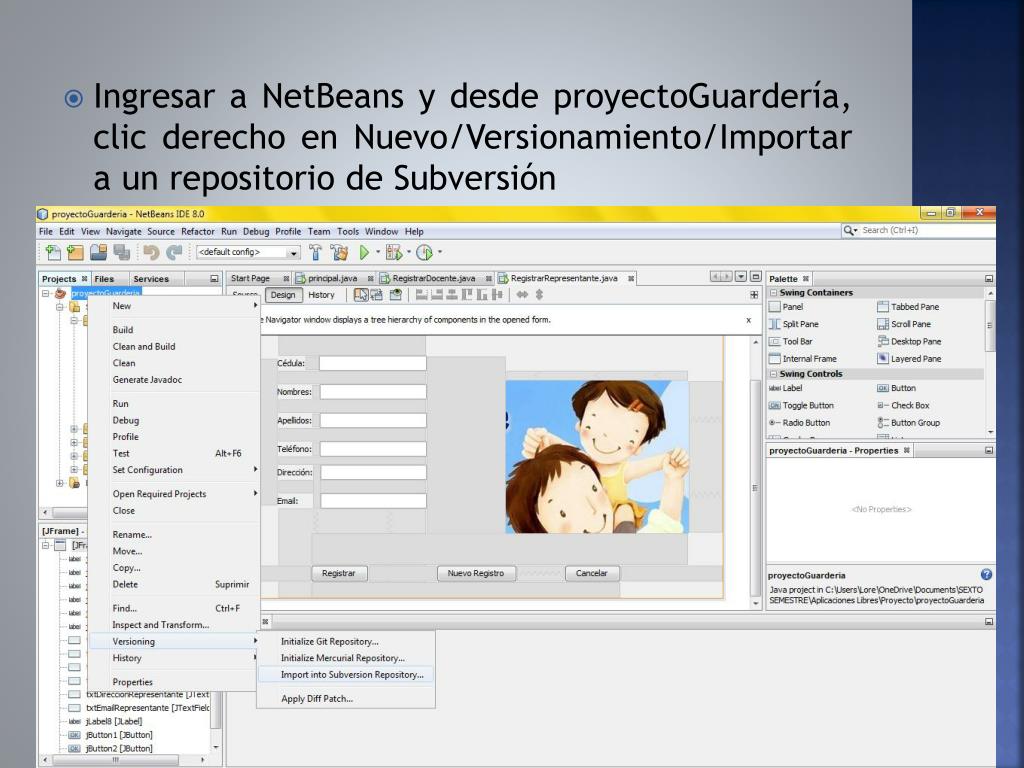Screen dimensions: 1024x768
Task: Click the green Run Project icon
Action: point(364,252)
